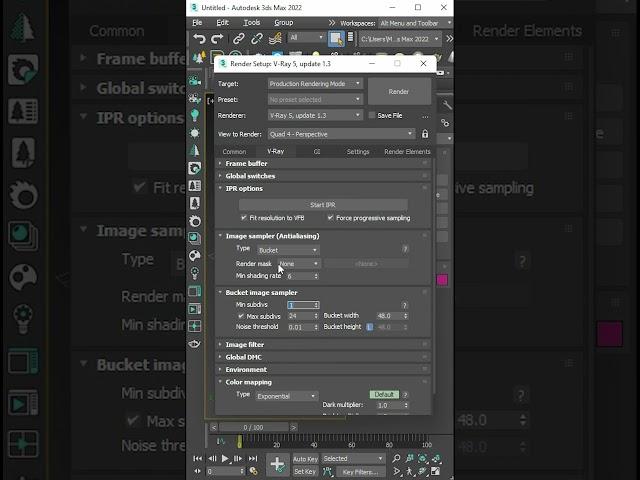This screenshot has height=480, width=640.
Task: Expand the menu bar overflow arrows
Action: tap(332, 23)
